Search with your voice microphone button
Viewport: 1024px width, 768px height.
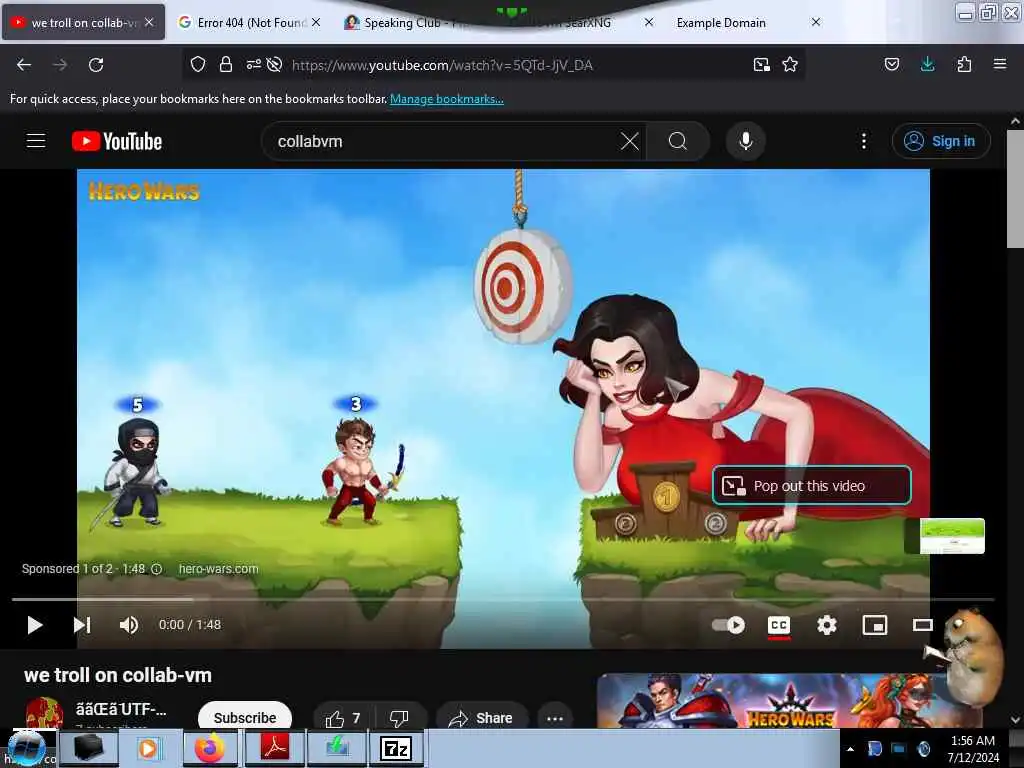(745, 141)
